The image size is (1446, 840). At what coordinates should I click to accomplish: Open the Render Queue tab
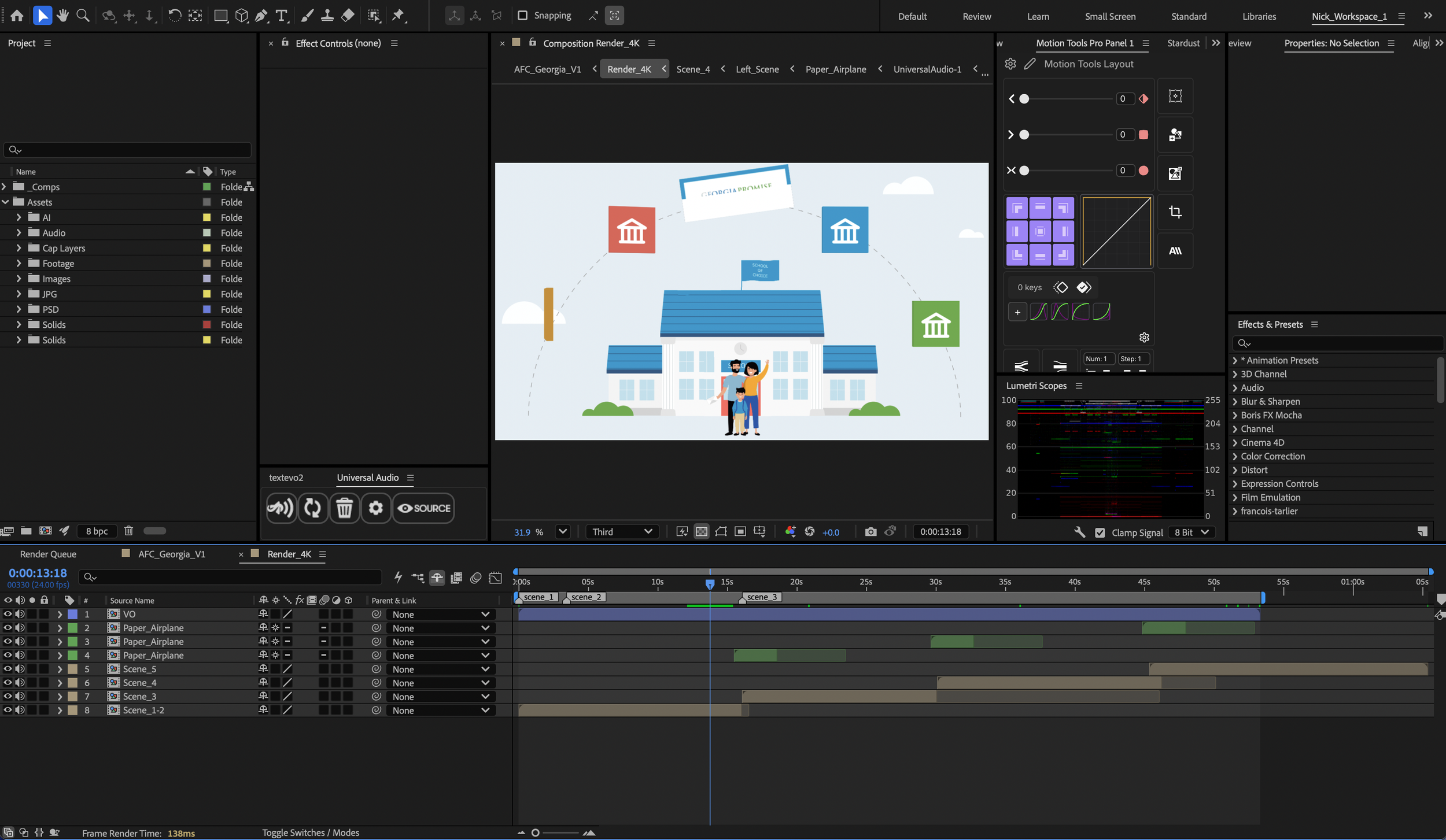click(x=48, y=554)
